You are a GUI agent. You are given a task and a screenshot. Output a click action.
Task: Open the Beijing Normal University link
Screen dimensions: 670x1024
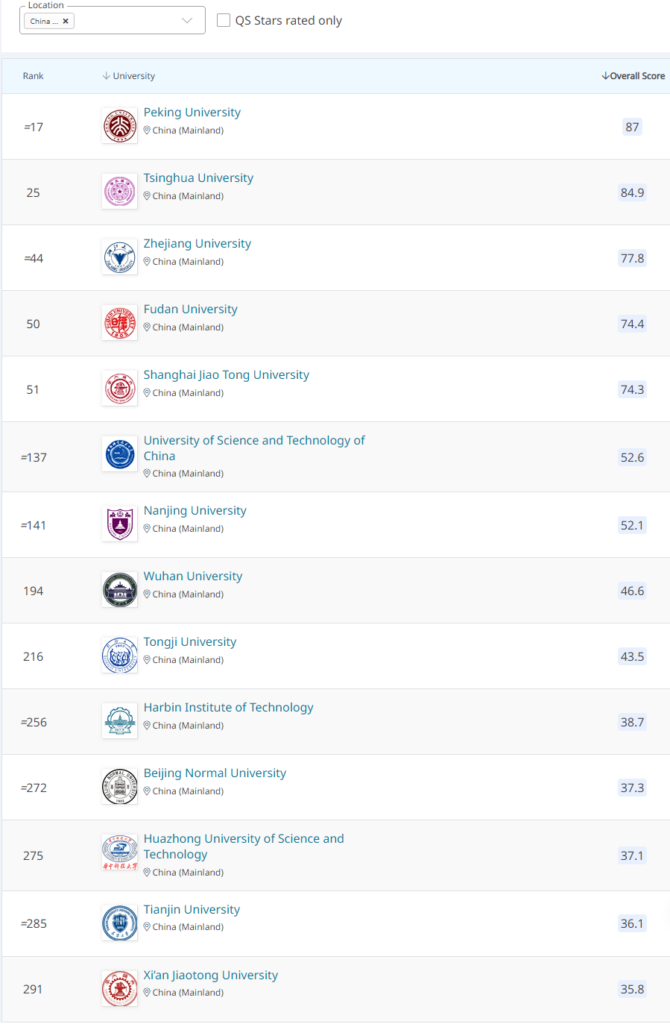215,773
